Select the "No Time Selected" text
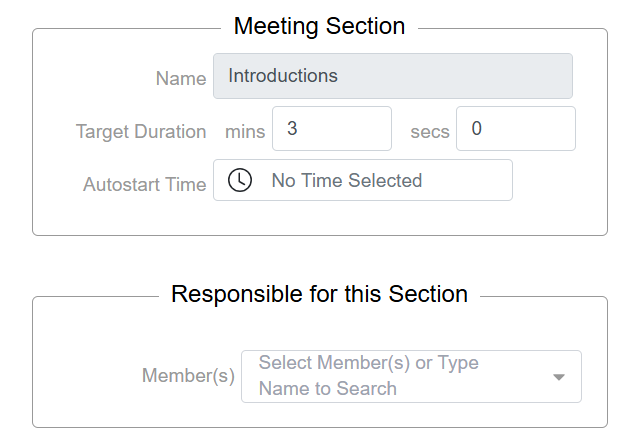This screenshot has height=436, width=643. 347,181
